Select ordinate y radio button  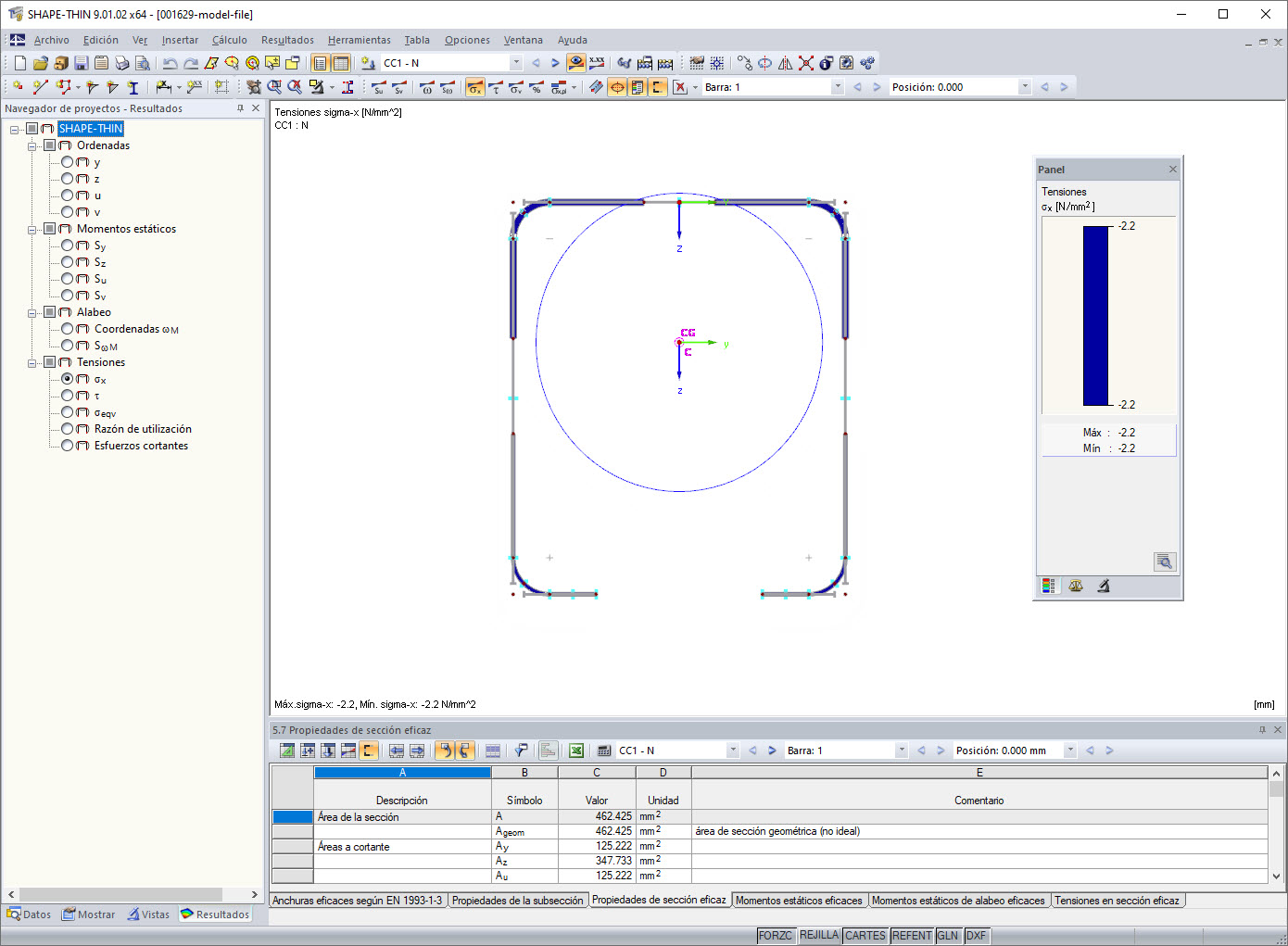click(68, 162)
